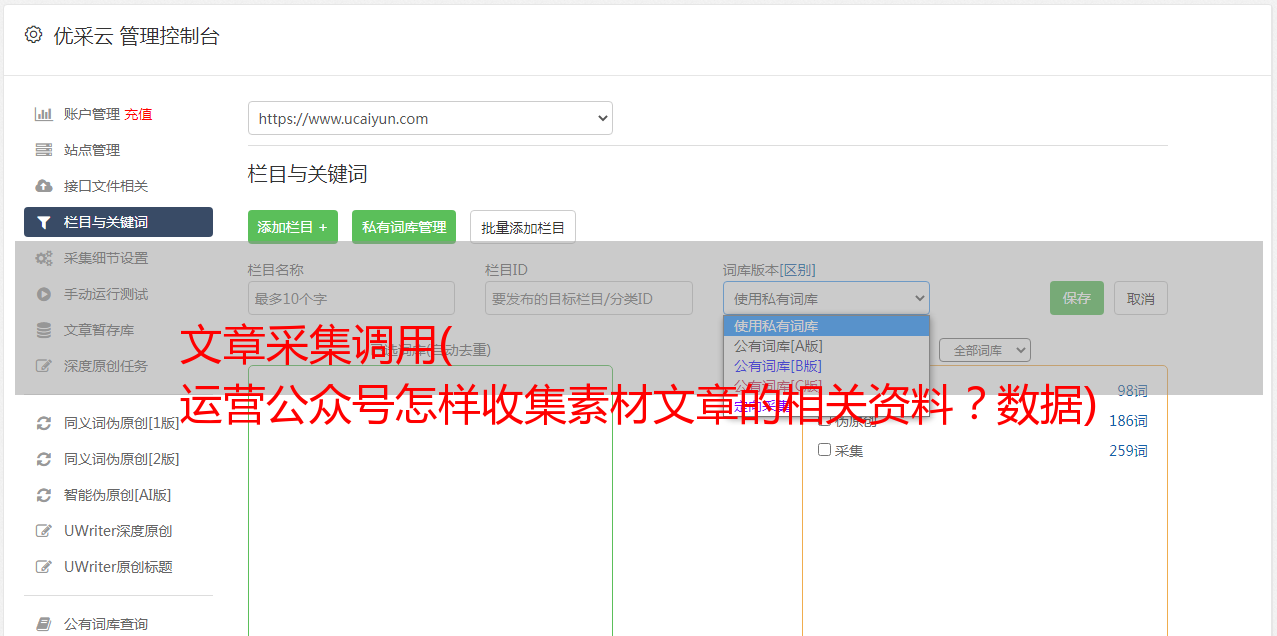This screenshot has width=1277, height=636.
Task: Click the edit icon beside 深度原创任务
Action: (43, 366)
